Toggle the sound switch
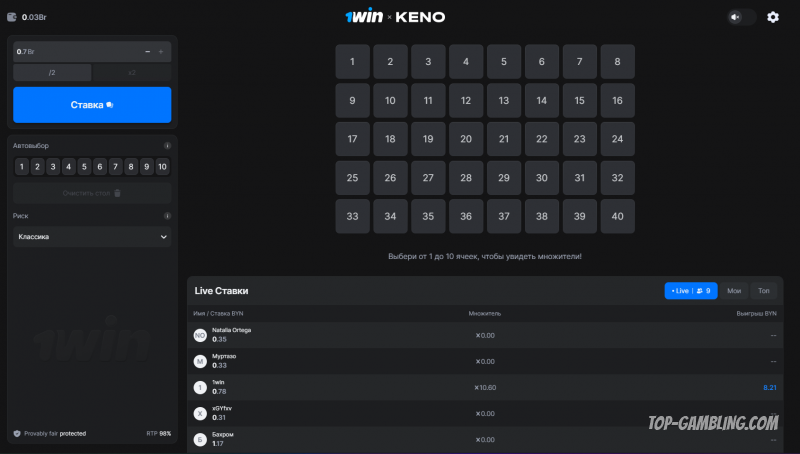The height and width of the screenshot is (454, 800). pyautogui.click(x=742, y=17)
